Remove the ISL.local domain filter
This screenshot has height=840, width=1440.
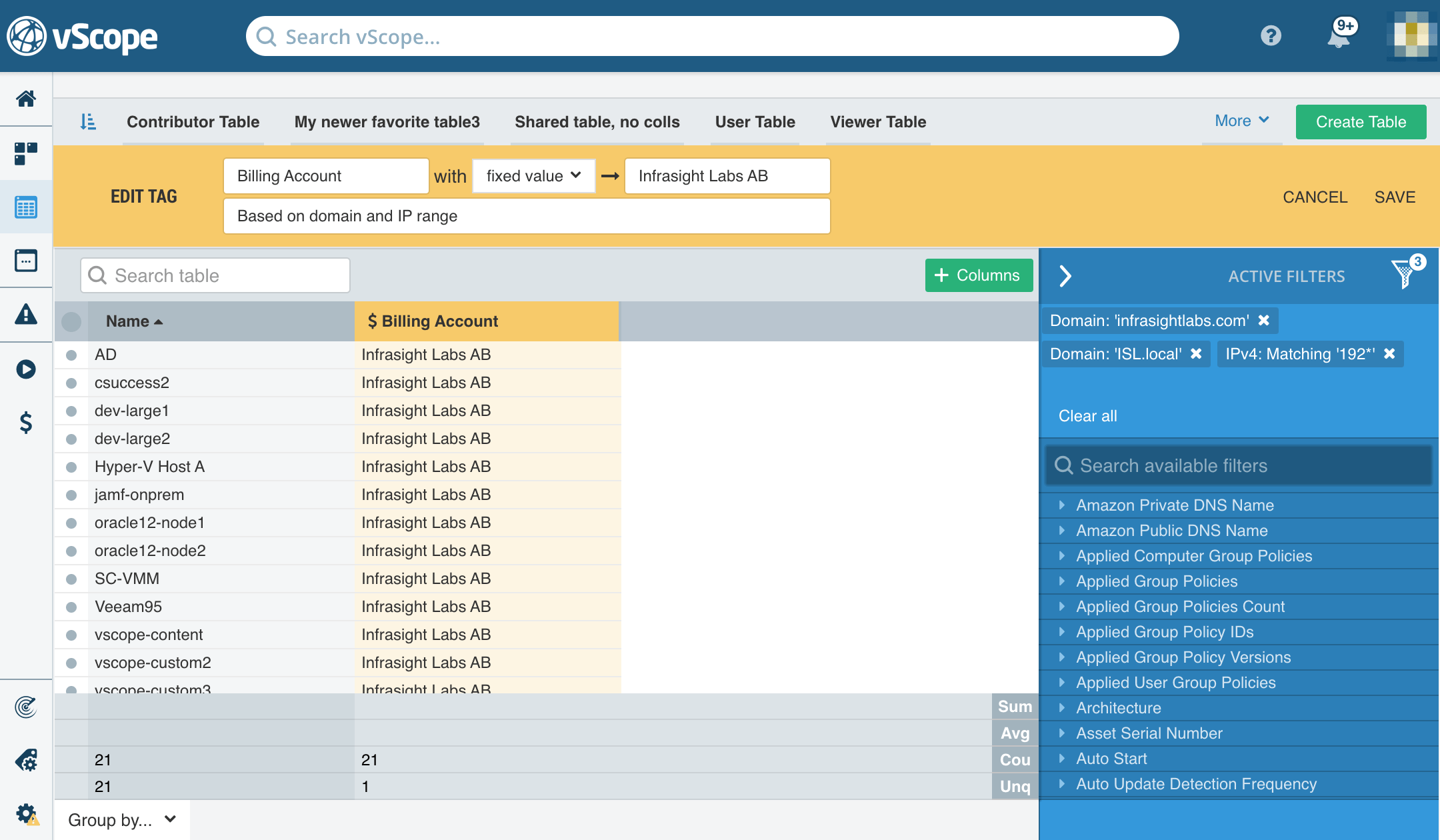pyautogui.click(x=1196, y=354)
